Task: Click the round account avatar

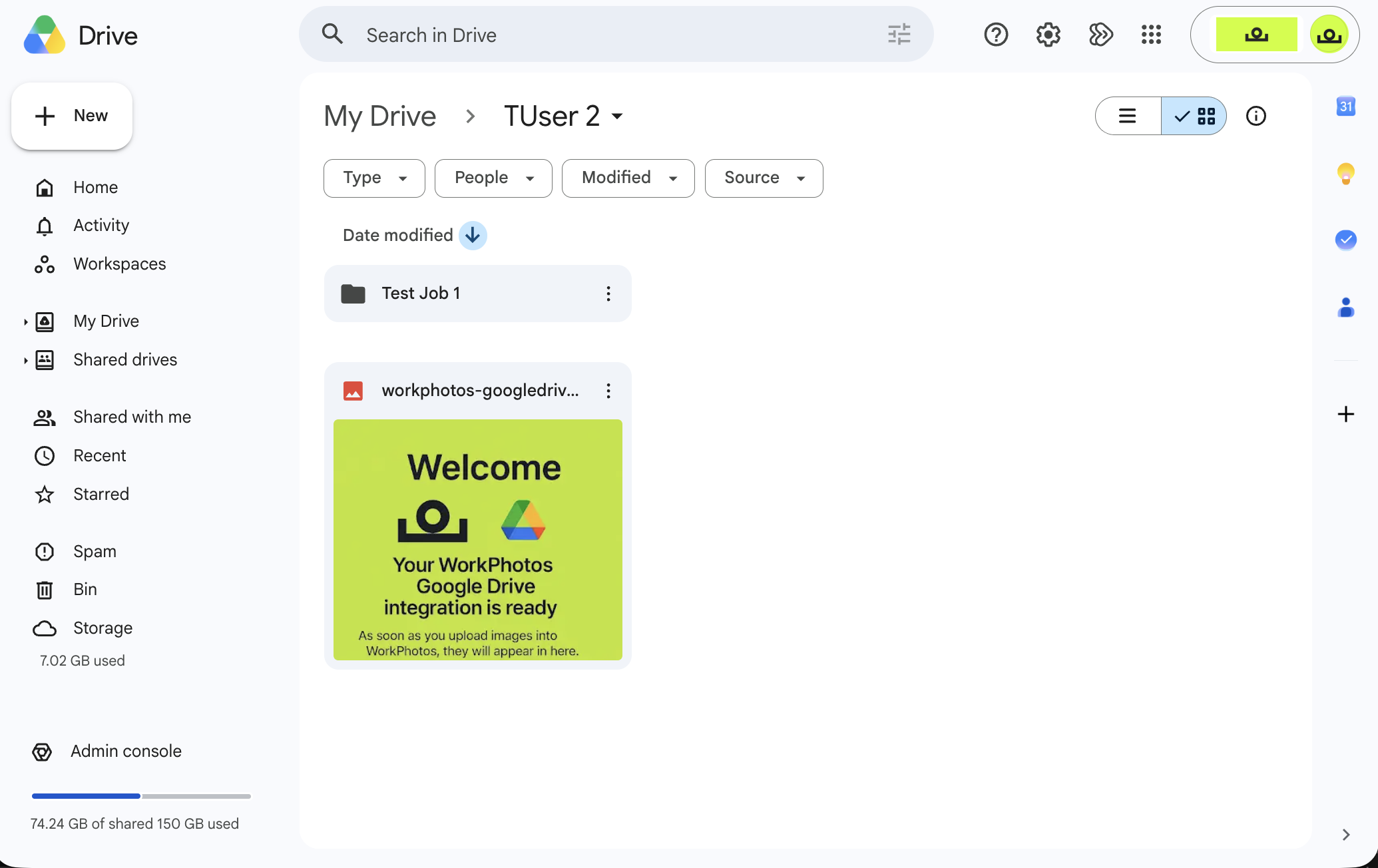Action: pos(1329,35)
